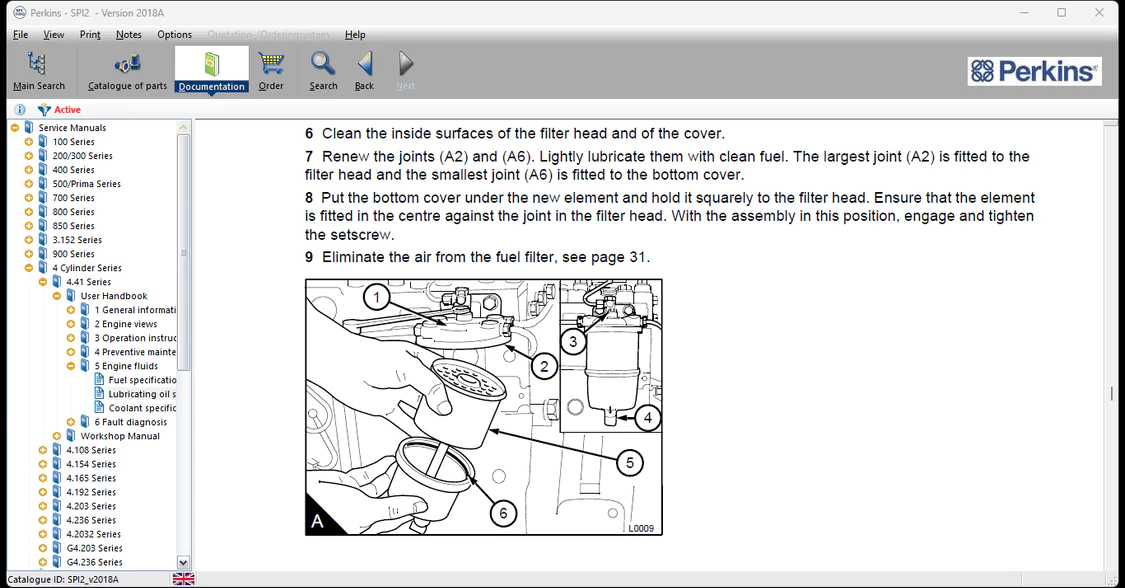1125x588 pixels.
Task: Open the Main Search tool
Action: click(38, 70)
